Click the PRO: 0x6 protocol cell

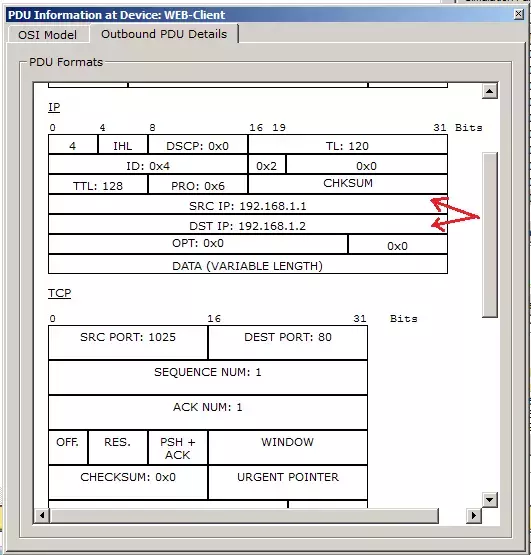[198, 184]
